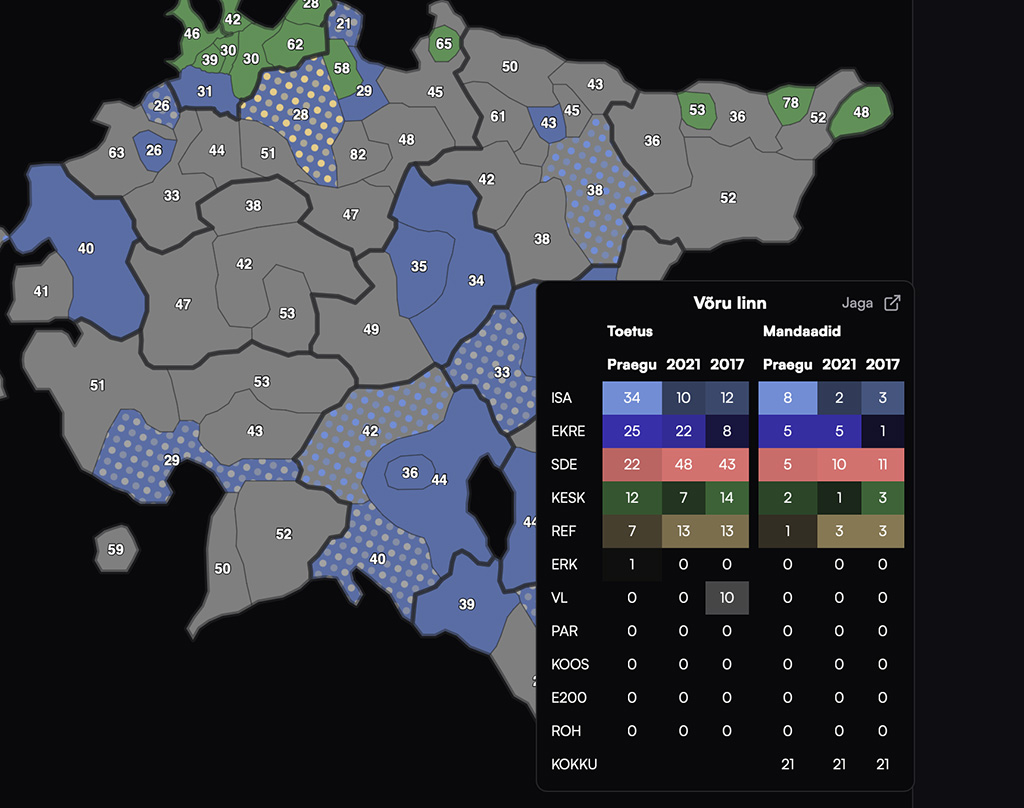
Task: Select the green map region labeled 78
Action: (790, 104)
